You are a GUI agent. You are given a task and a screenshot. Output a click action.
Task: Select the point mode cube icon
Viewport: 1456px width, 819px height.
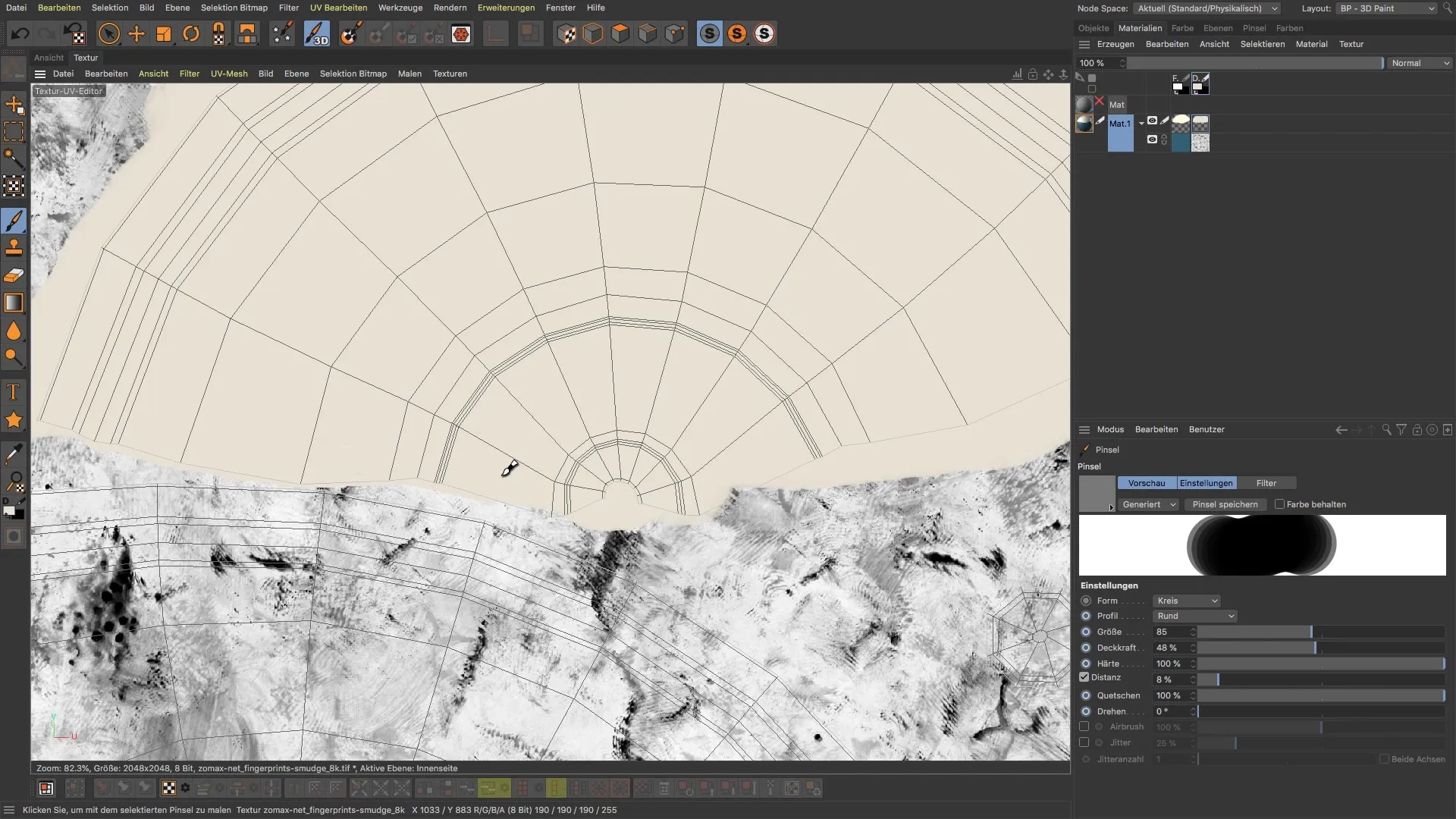click(675, 33)
